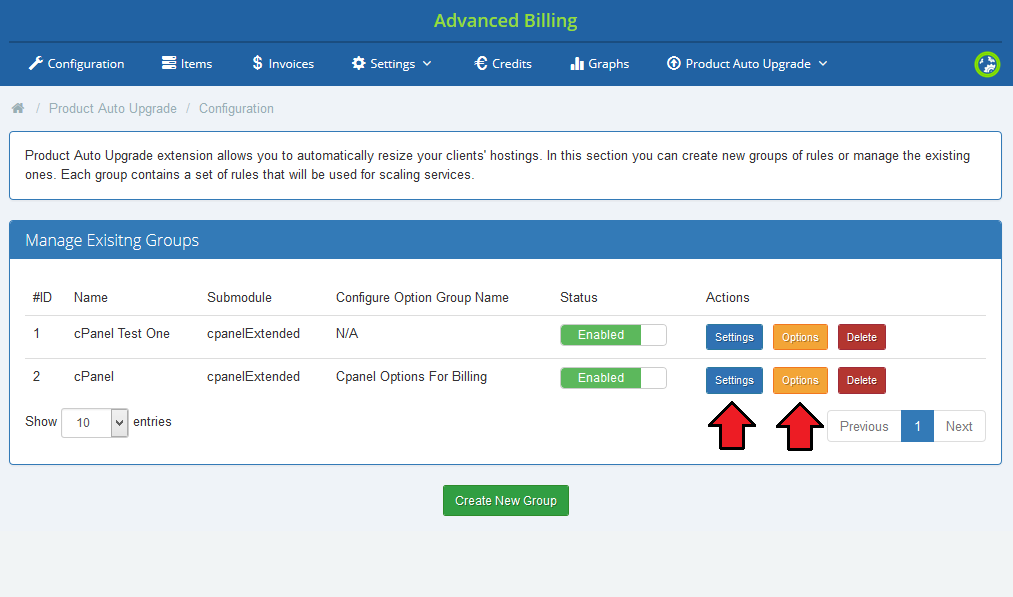Click Configuration breadcrumb link
This screenshot has height=597, width=1013.
click(236, 109)
